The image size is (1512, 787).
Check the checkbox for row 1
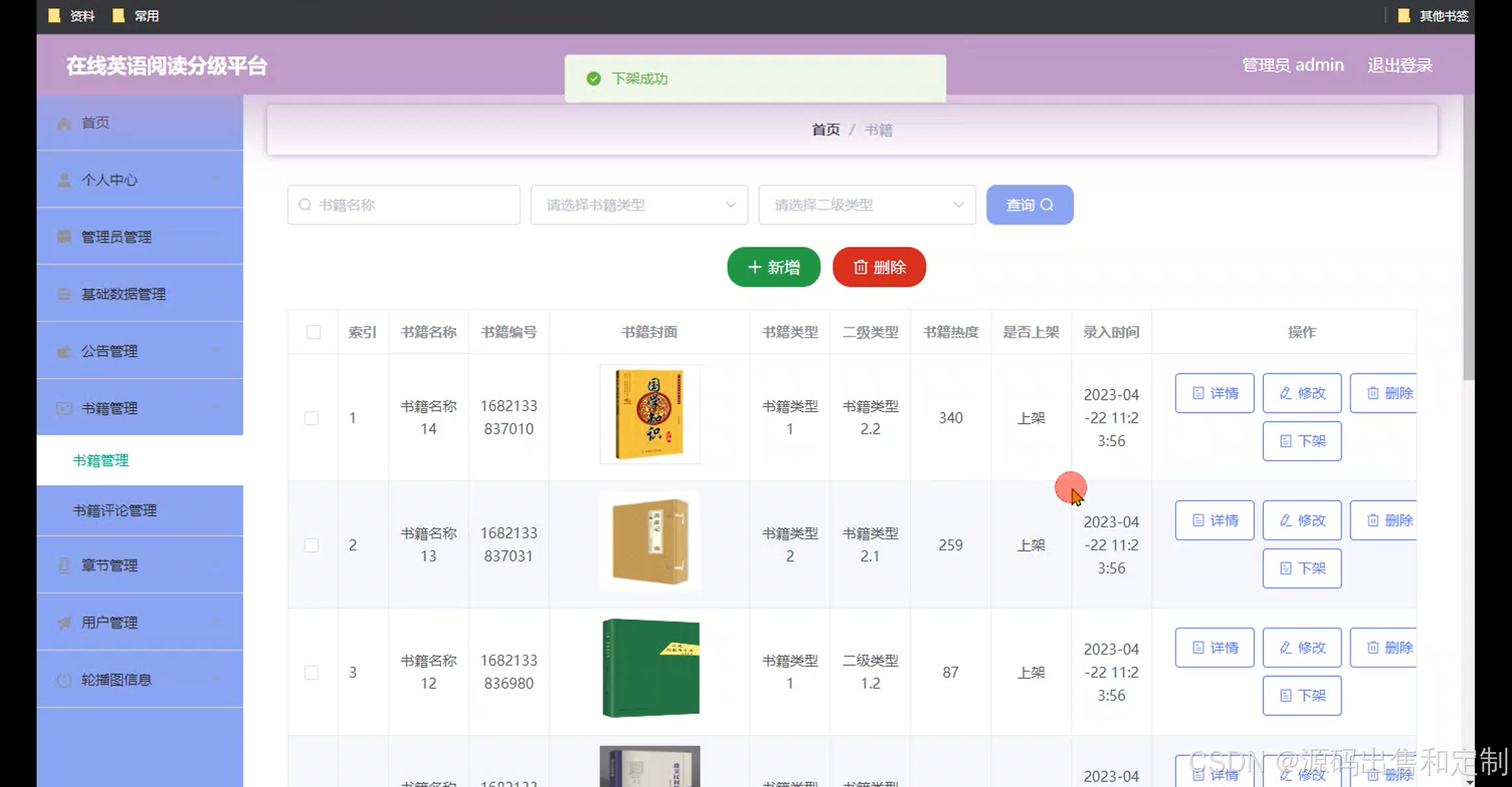[311, 418]
